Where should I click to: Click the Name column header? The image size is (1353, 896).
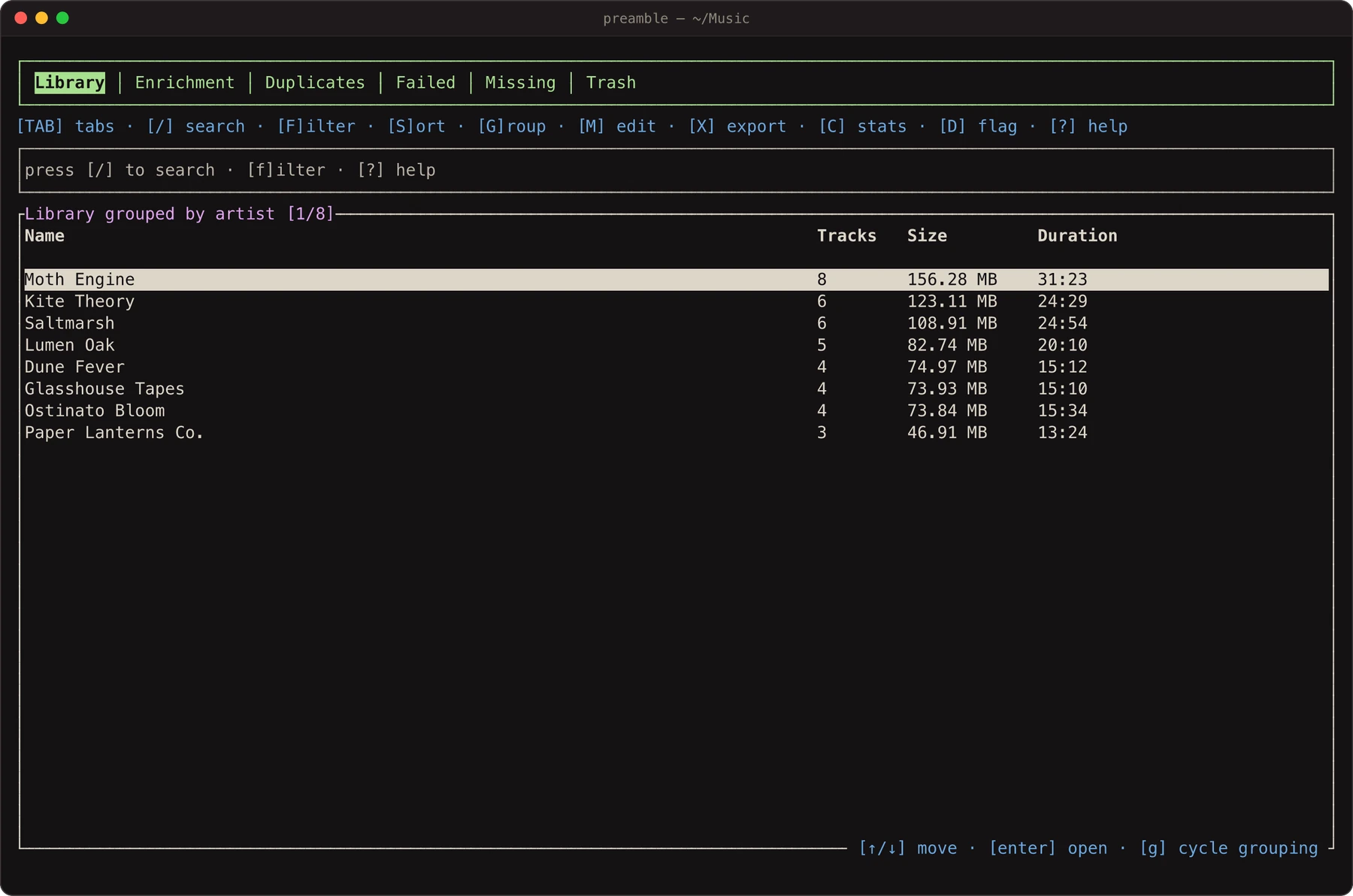pyautogui.click(x=44, y=236)
